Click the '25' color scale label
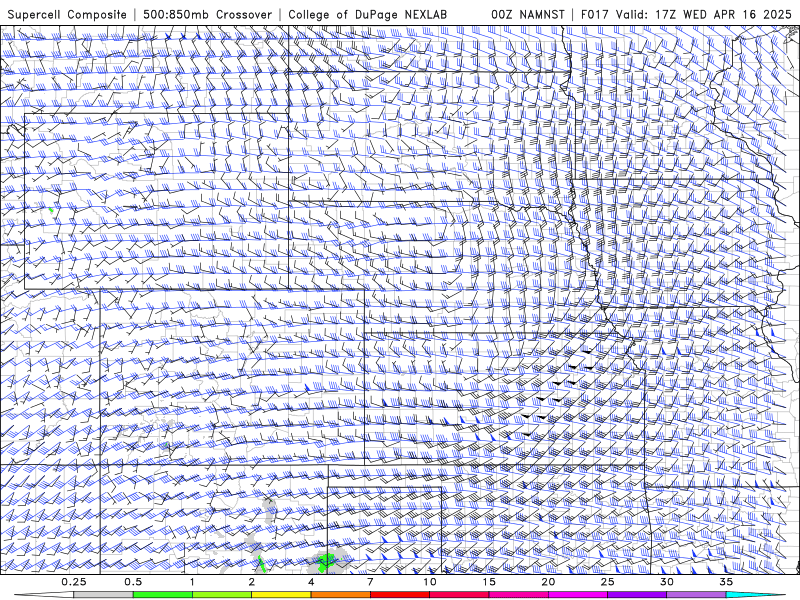 pos(607,582)
